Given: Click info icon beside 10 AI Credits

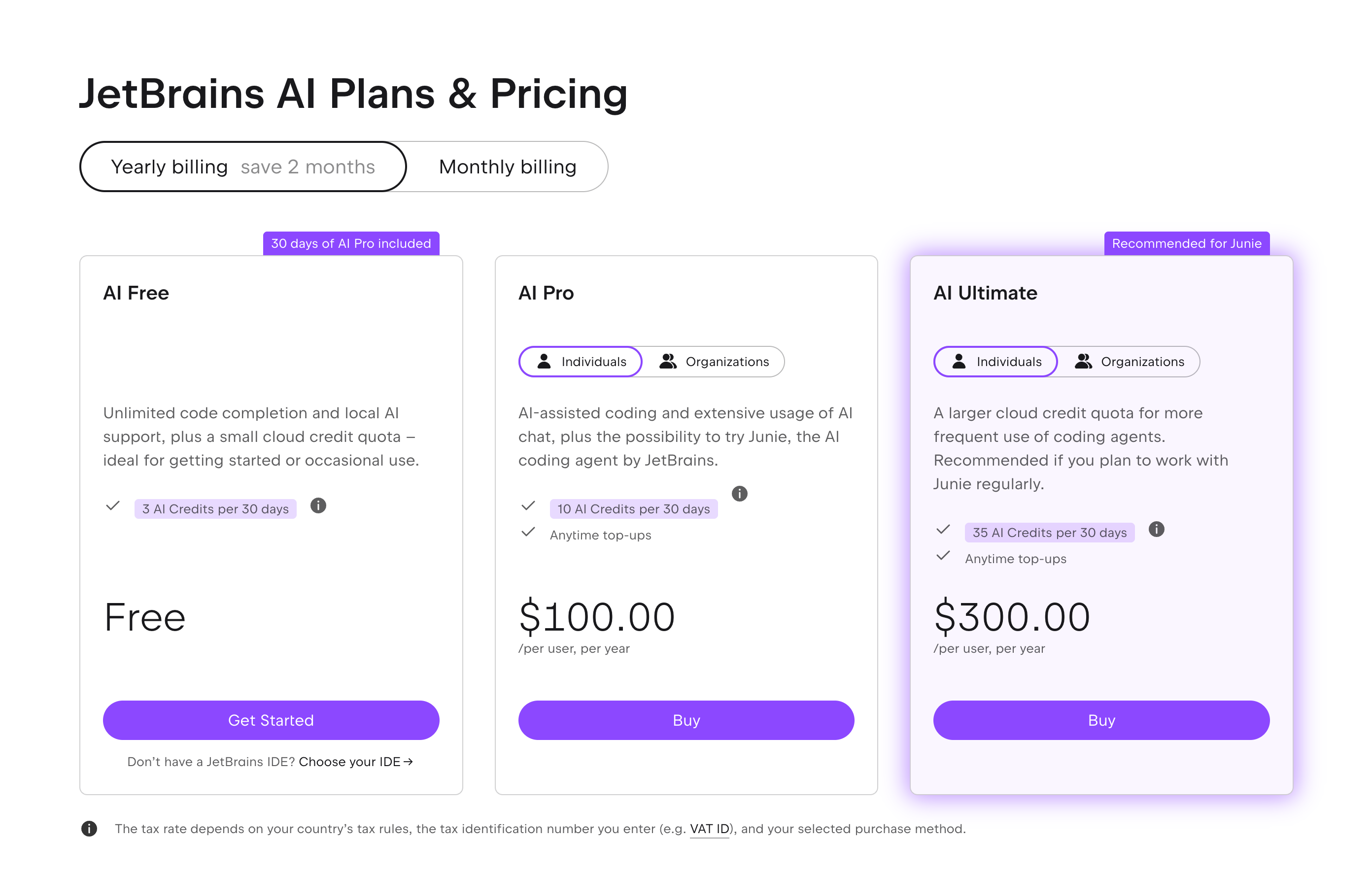Looking at the screenshot, I should pyautogui.click(x=739, y=493).
